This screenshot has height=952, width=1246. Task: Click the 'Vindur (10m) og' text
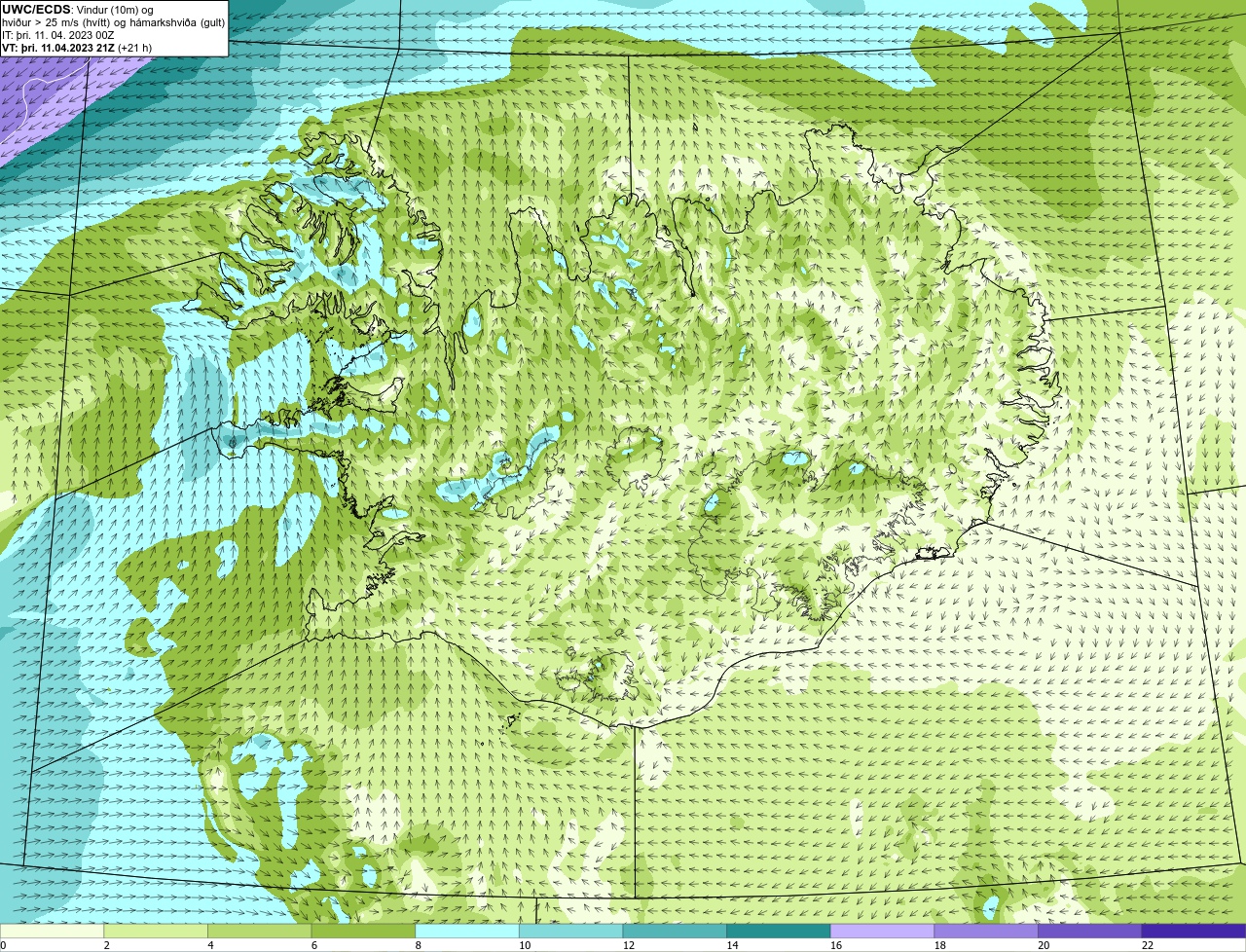(115, 10)
